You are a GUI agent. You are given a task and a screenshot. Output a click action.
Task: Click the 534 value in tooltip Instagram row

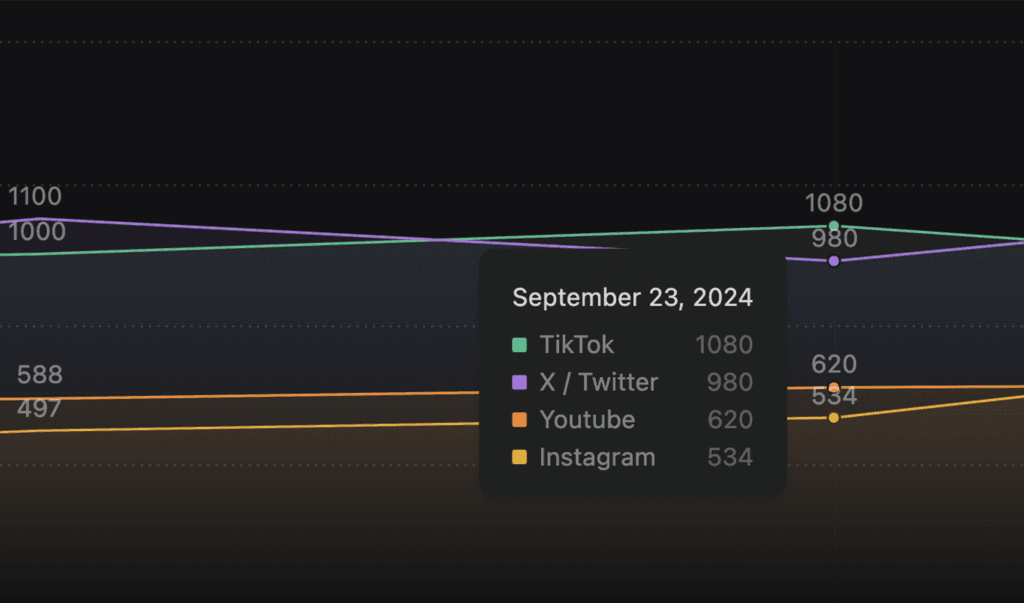[x=730, y=458]
